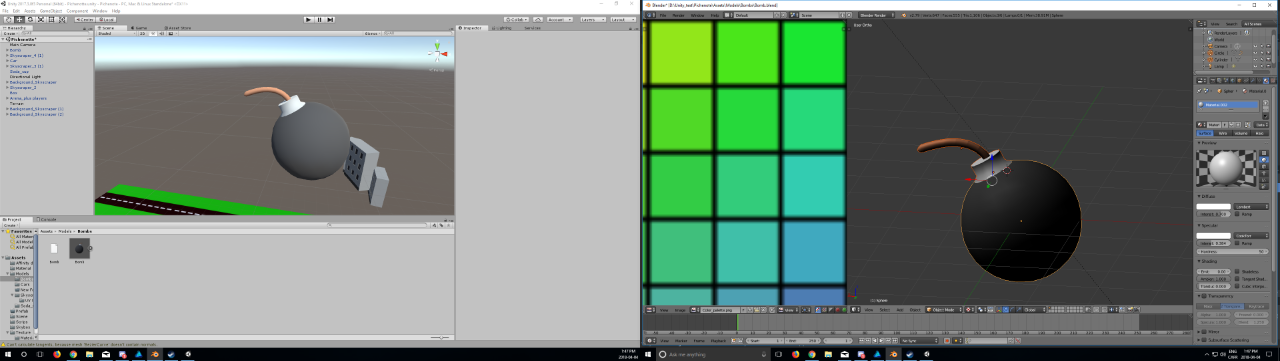The width and height of the screenshot is (1280, 361).
Task: Open Unity File menu
Action: [5, 11]
